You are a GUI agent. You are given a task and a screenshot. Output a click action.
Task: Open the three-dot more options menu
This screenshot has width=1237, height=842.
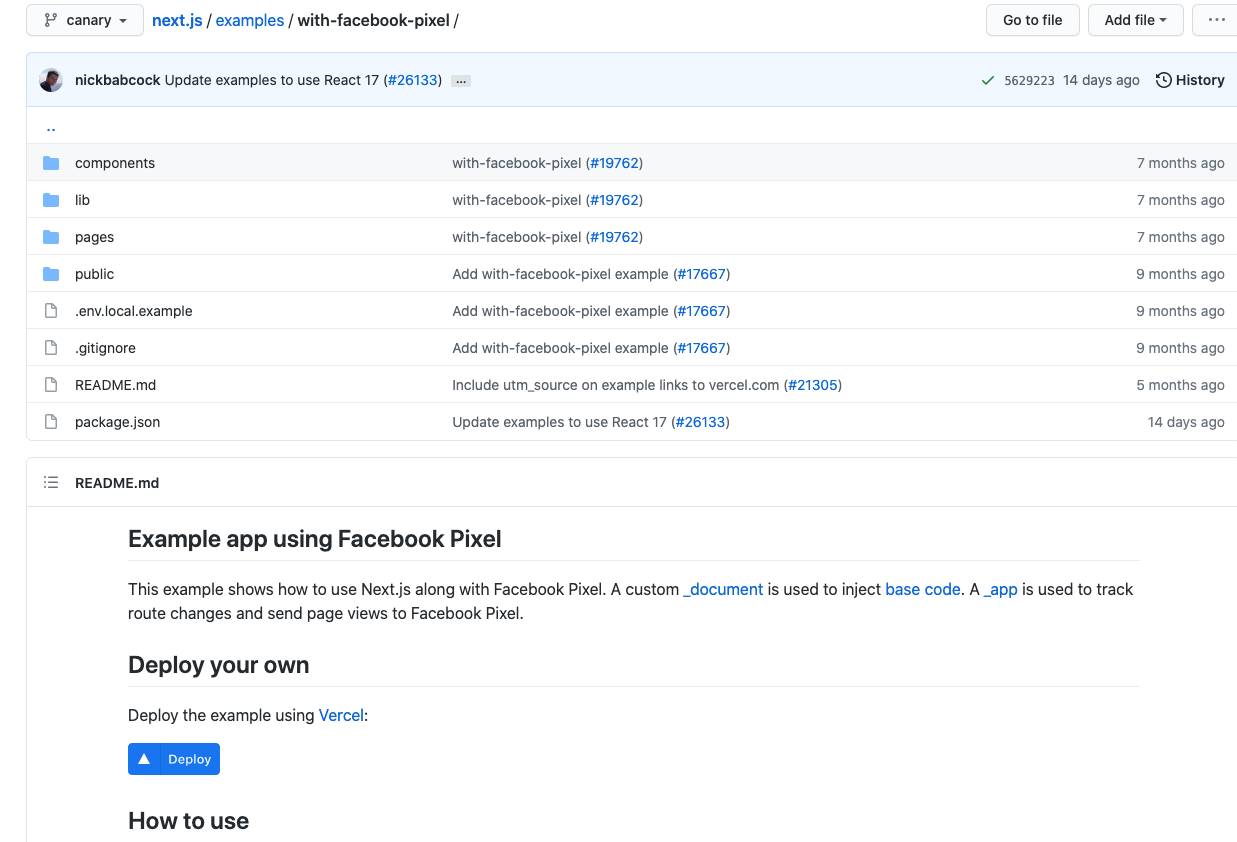click(1216, 20)
